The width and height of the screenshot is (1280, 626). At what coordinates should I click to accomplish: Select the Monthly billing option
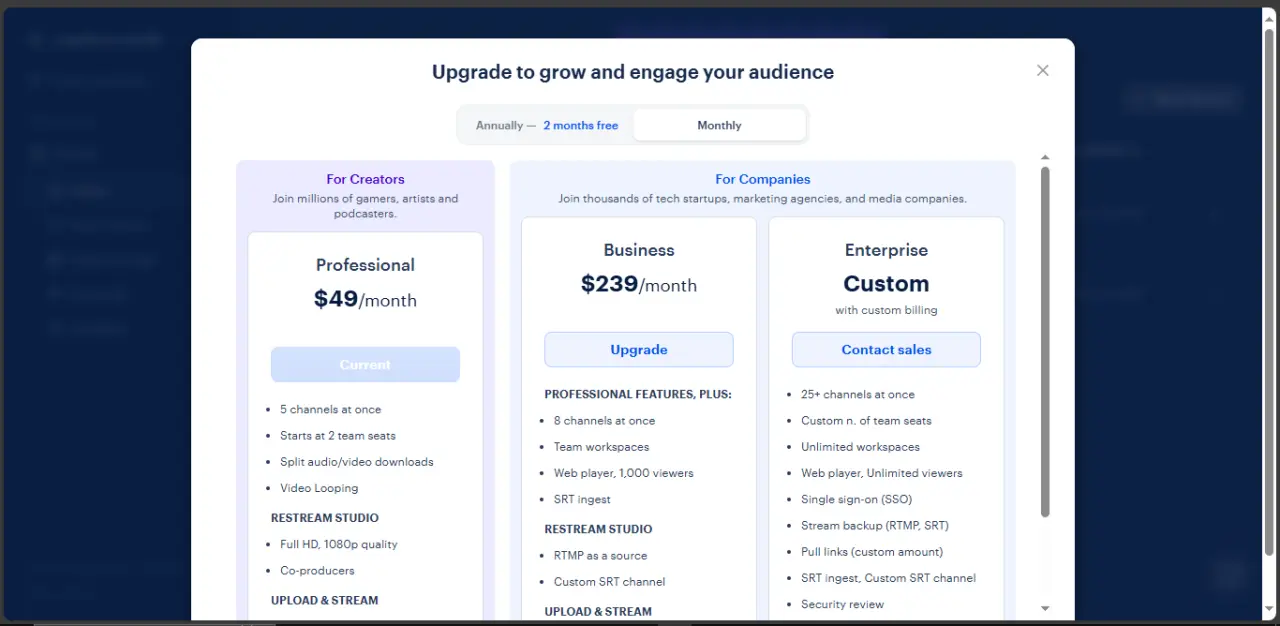click(x=719, y=125)
